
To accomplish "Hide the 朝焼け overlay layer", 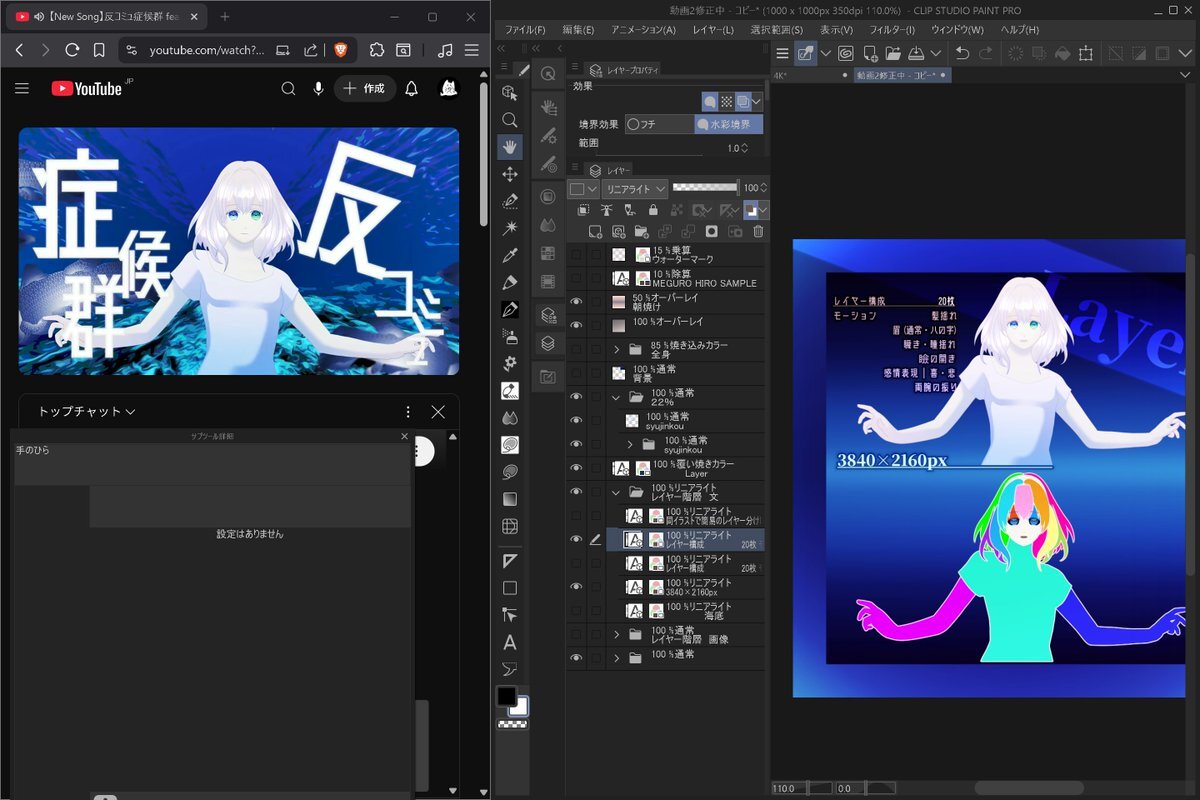I will coord(576,302).
